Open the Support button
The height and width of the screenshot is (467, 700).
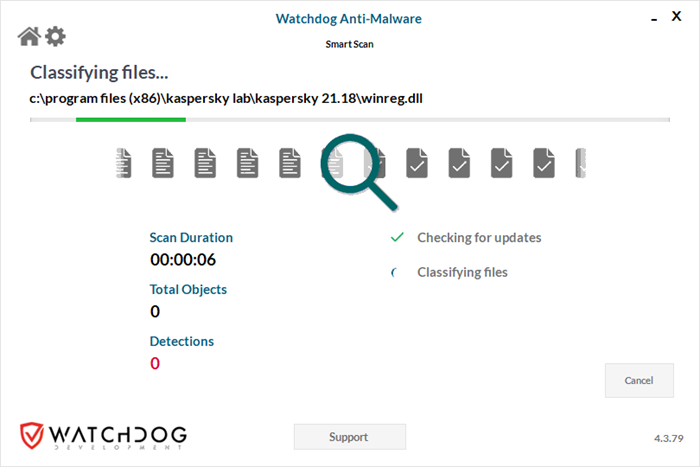pos(350,437)
